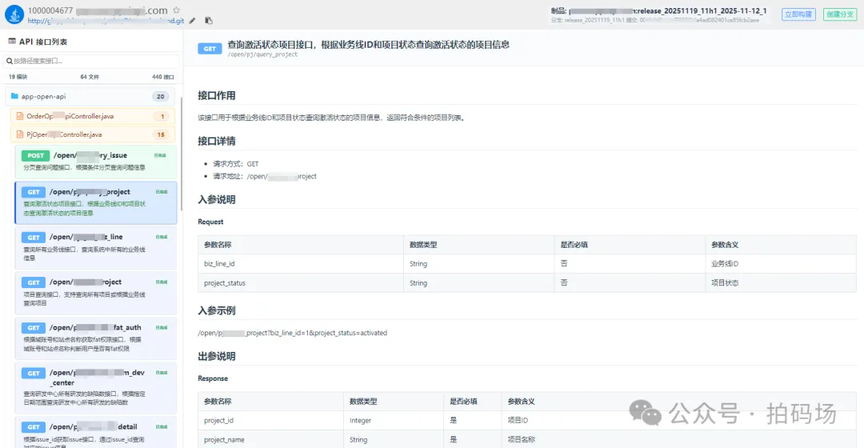Click the project_name response parameter cell
The height and width of the screenshot is (448, 864).
271,440
